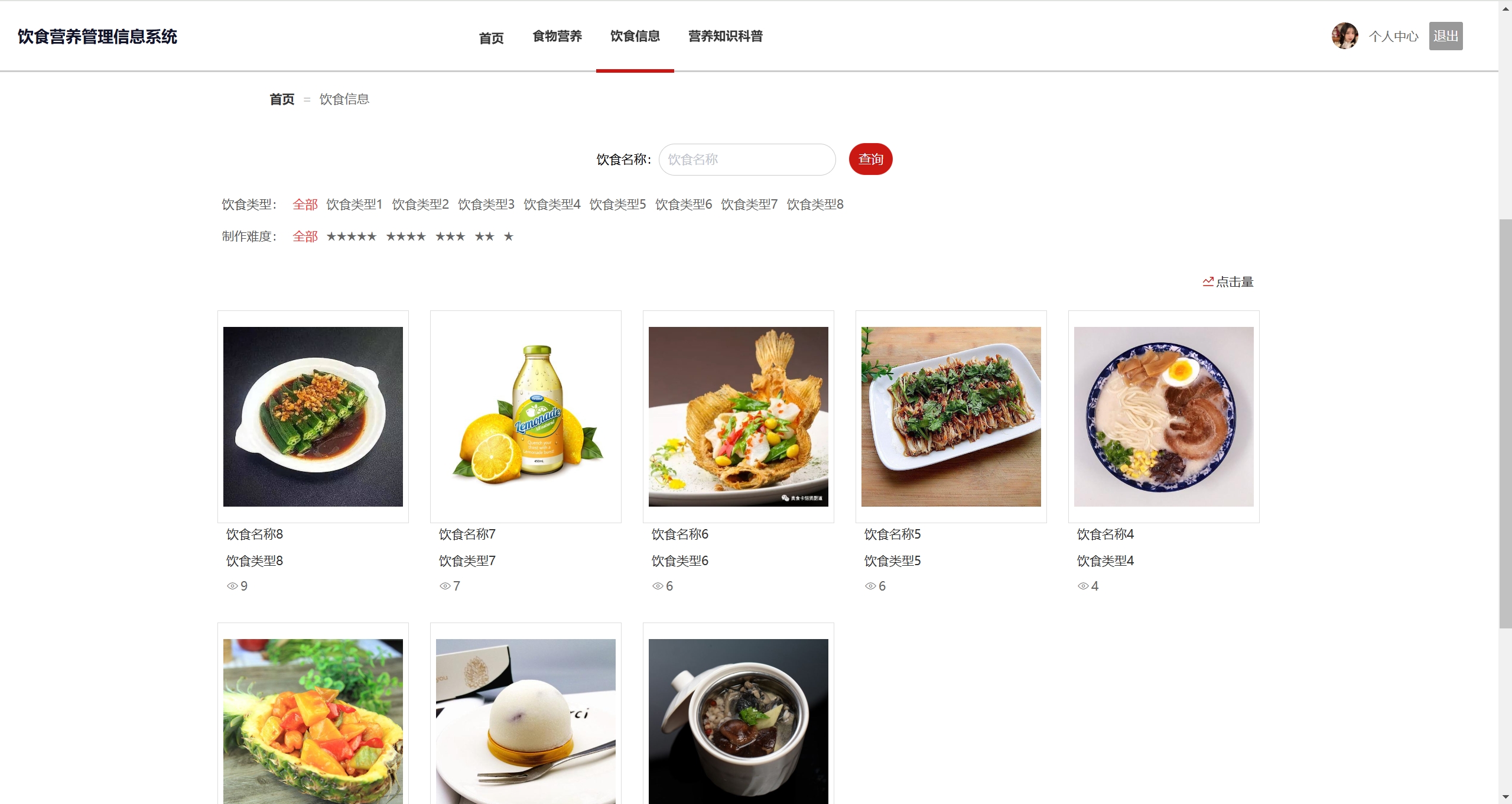The width and height of the screenshot is (1512, 804).
Task: Filter by four-star difficulty
Action: (x=406, y=236)
